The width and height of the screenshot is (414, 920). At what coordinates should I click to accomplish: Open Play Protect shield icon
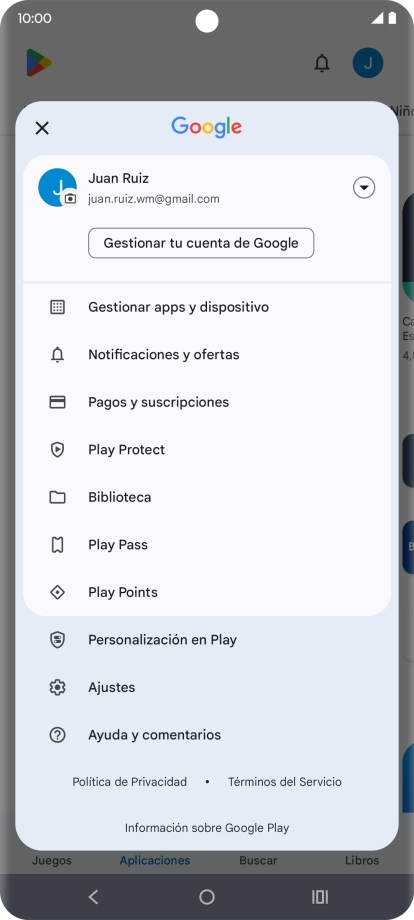click(x=57, y=449)
